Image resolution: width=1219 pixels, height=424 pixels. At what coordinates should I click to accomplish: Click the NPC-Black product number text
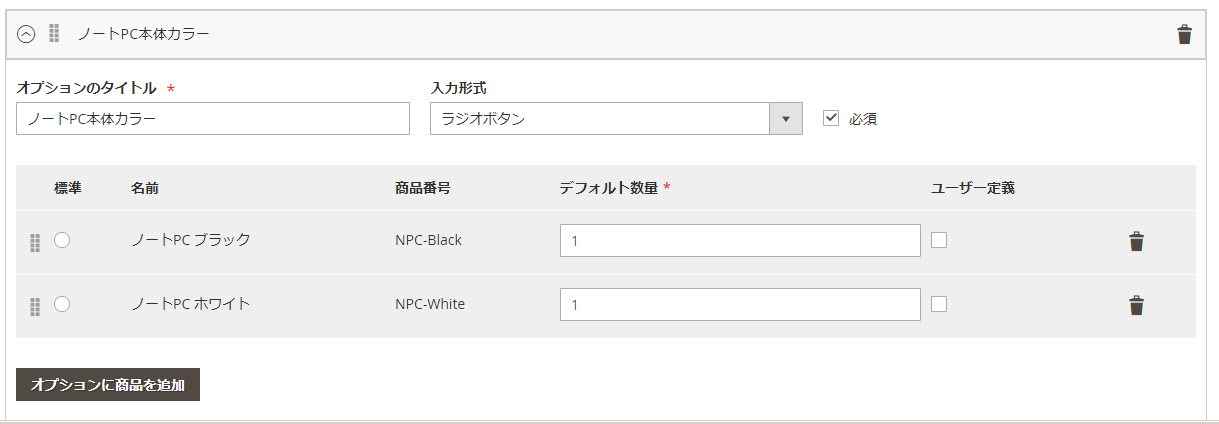pos(428,240)
